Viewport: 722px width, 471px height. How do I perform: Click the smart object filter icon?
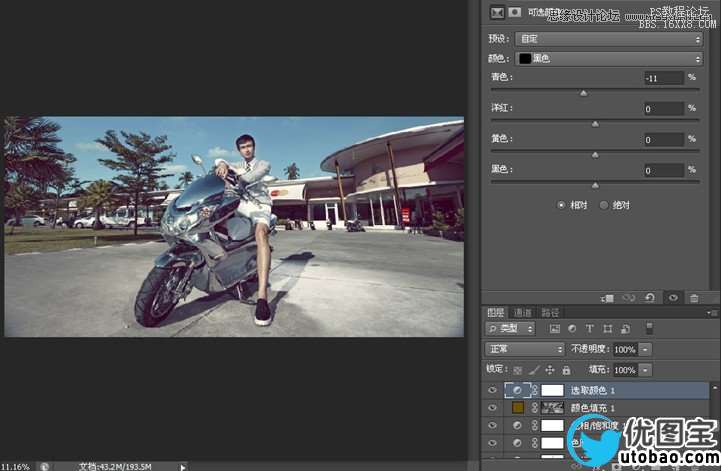(625, 329)
